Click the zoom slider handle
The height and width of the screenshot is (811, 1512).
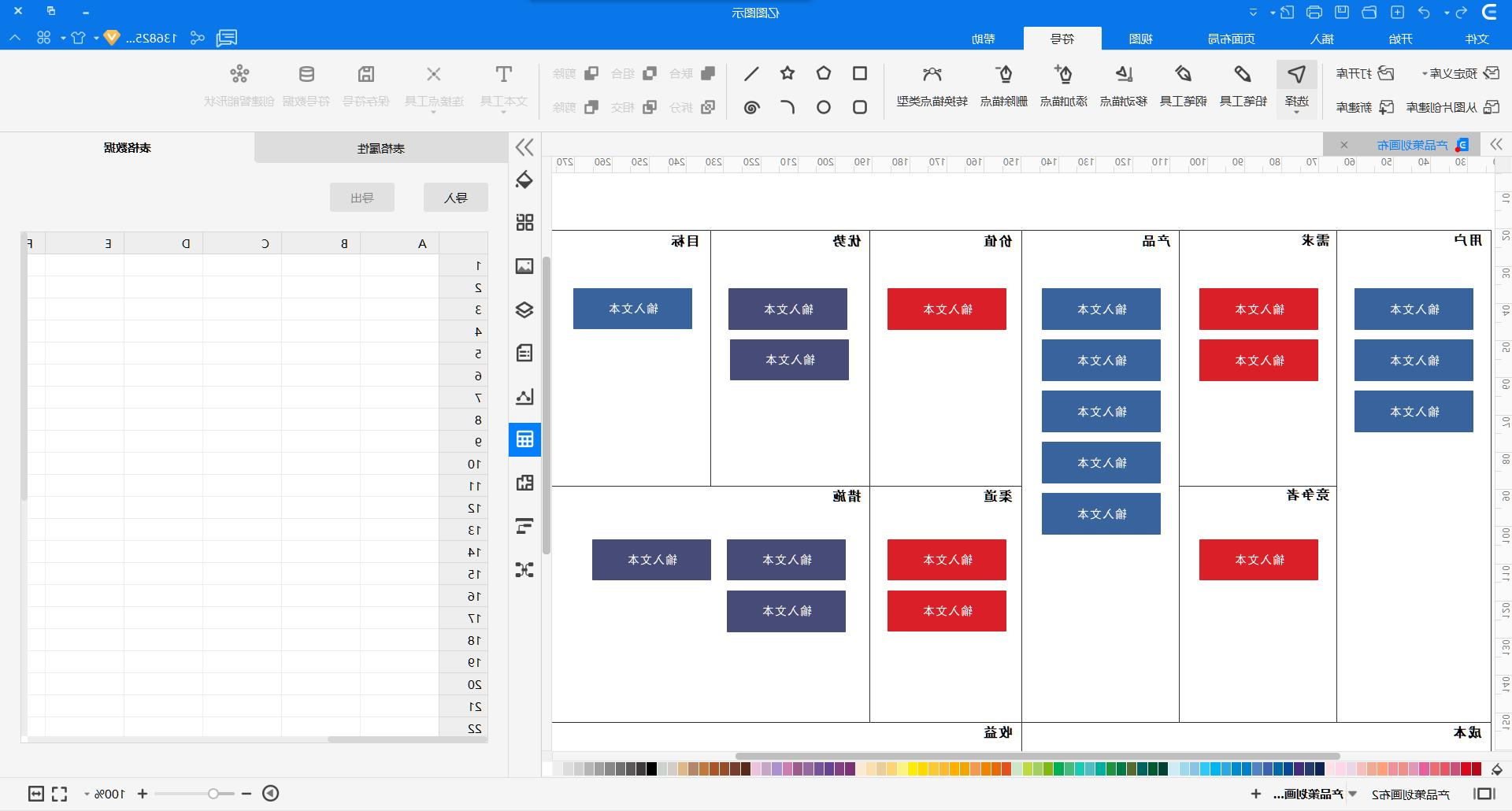213,794
